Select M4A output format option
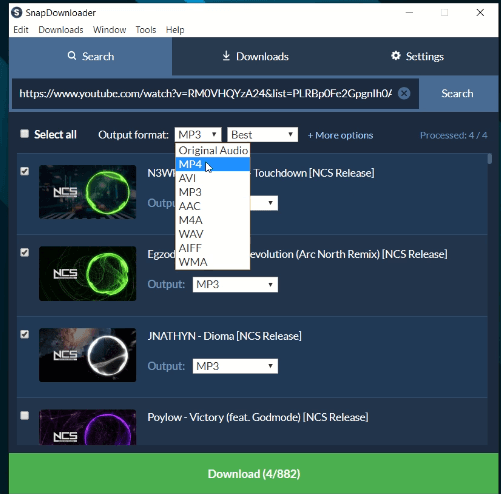This screenshot has height=494, width=501. click(213, 220)
